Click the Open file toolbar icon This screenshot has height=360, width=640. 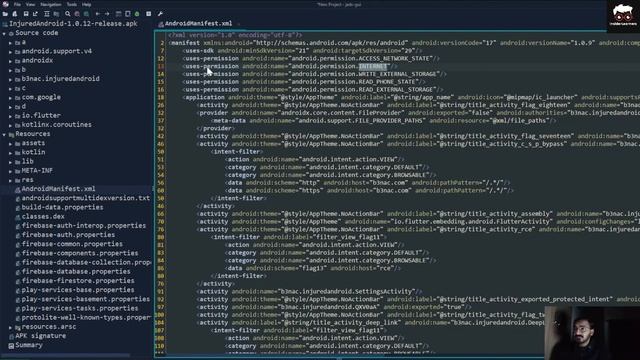coord(5,14)
